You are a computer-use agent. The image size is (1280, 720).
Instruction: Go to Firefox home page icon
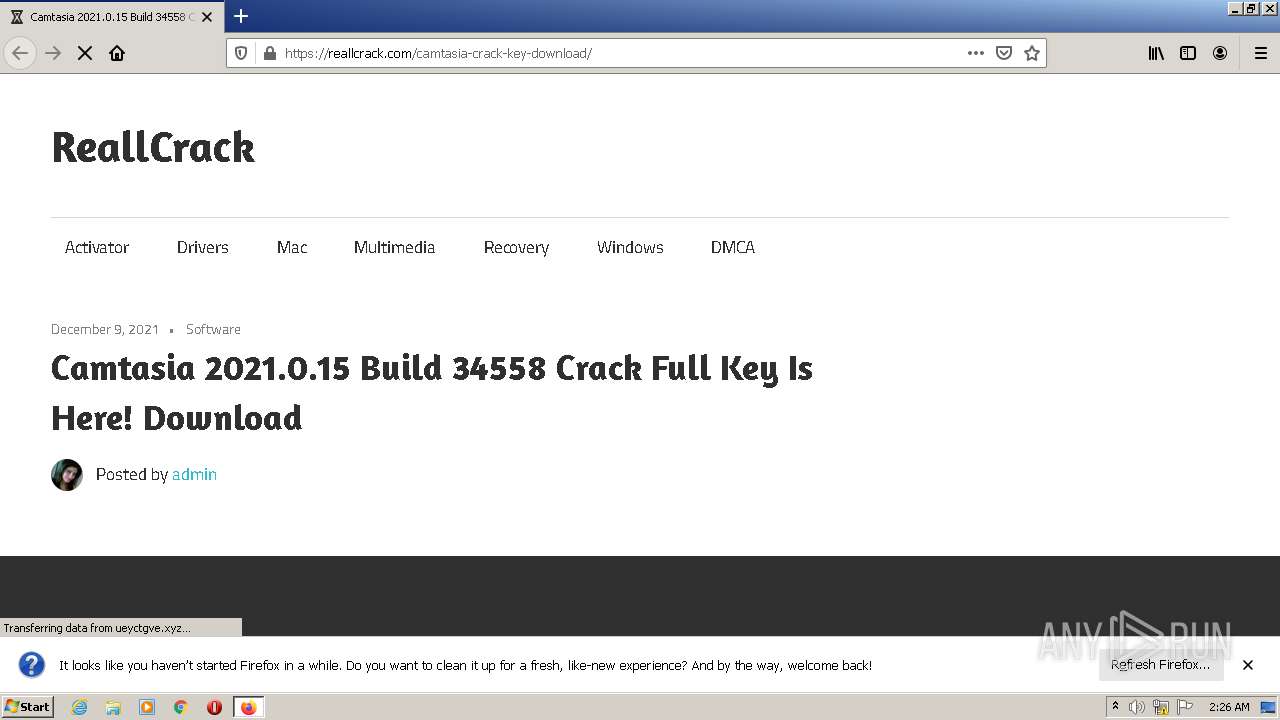coord(117,53)
